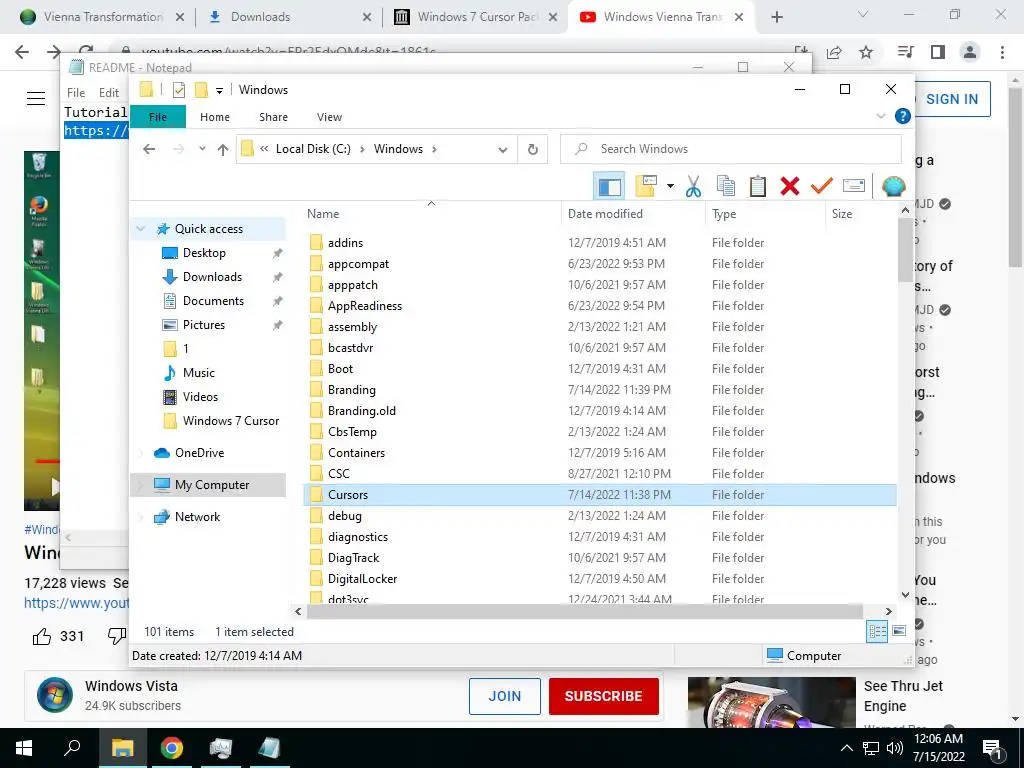Select Documents in navigation pane
The height and width of the screenshot is (768, 1024).
click(213, 301)
